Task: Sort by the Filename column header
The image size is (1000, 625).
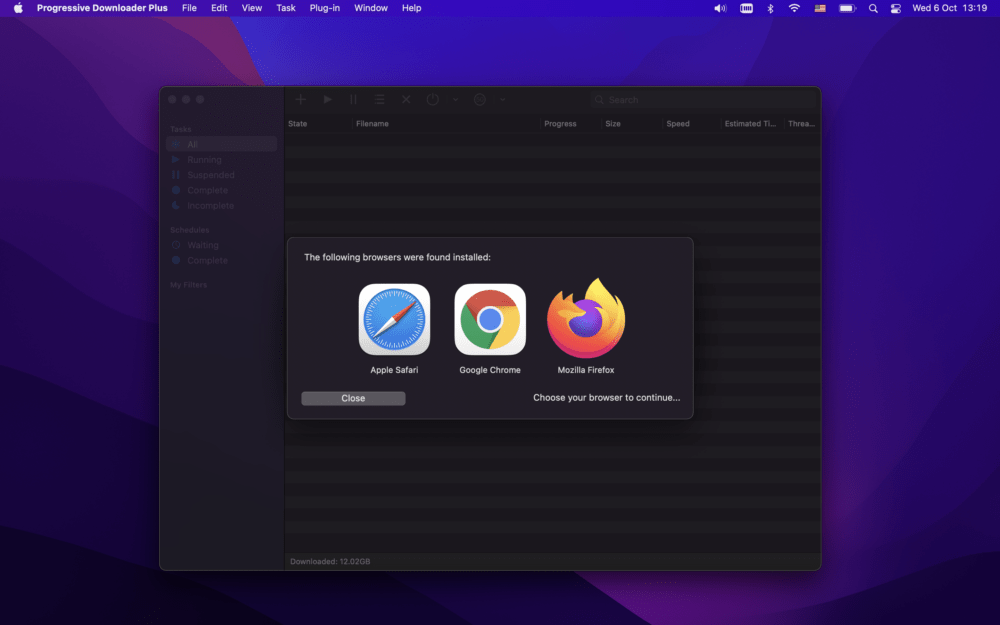Action: tap(446, 124)
